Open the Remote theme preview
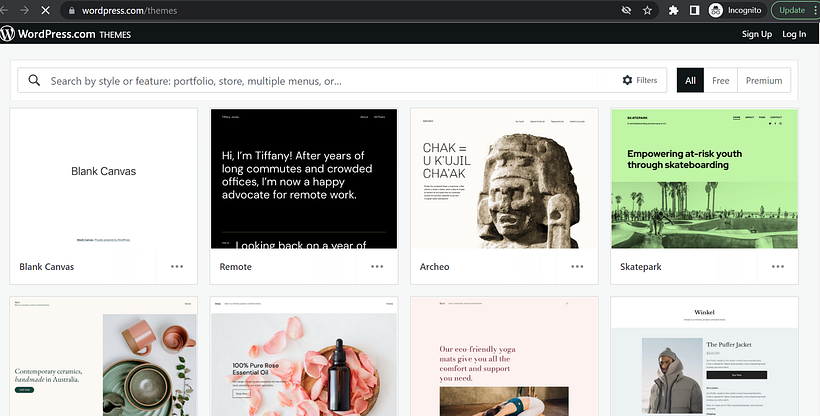Image resolution: width=820 pixels, height=416 pixels. coord(304,178)
